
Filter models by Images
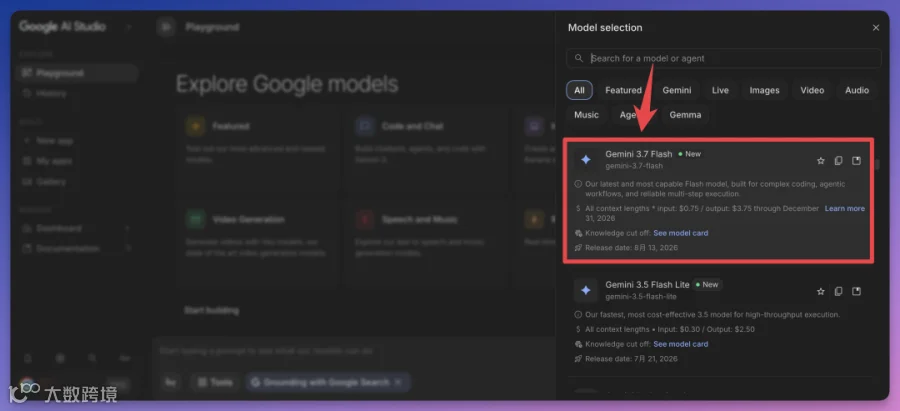(x=764, y=90)
